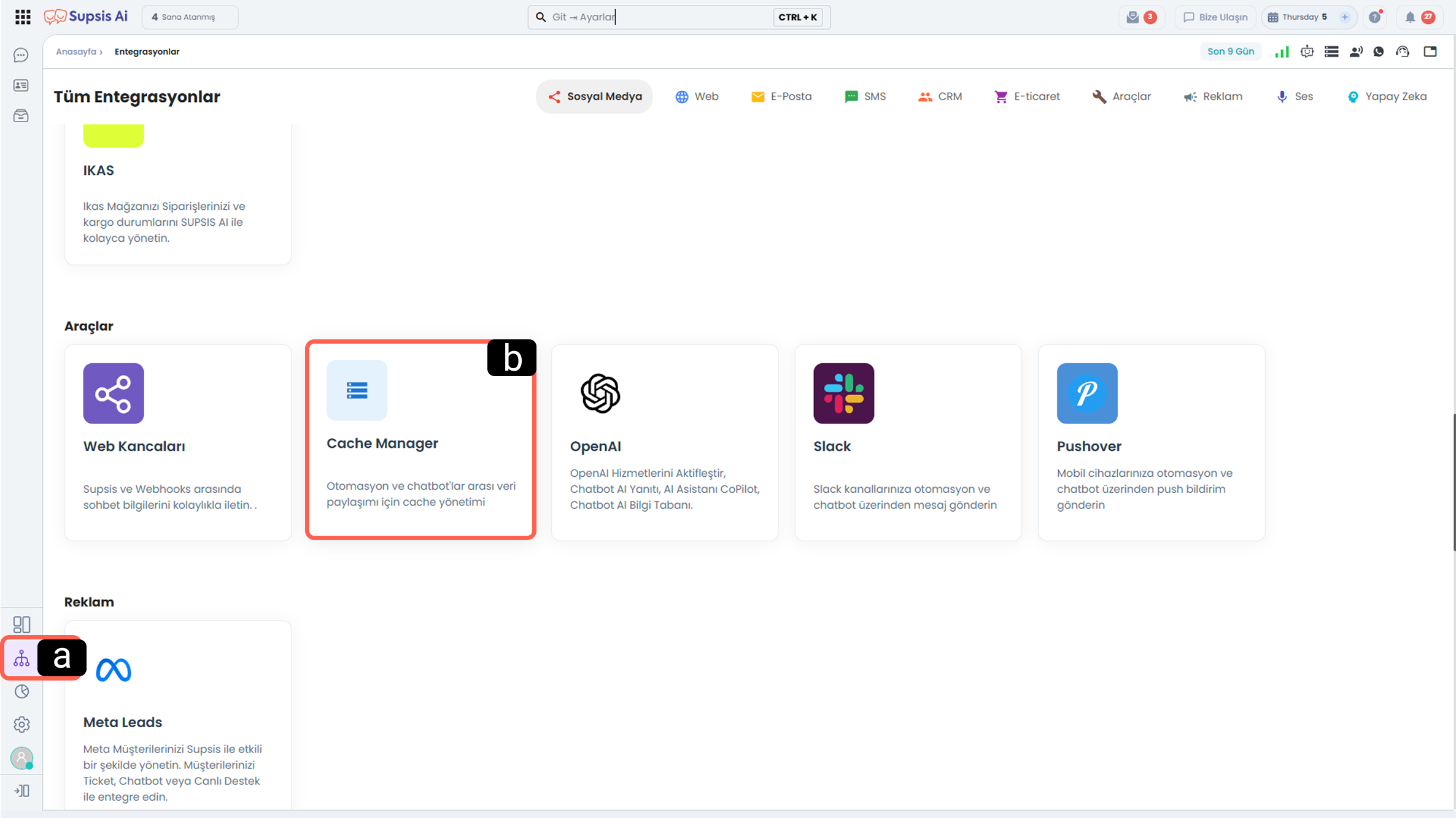
Task: Go to Anasayfa breadcrumb link
Action: tap(76, 52)
